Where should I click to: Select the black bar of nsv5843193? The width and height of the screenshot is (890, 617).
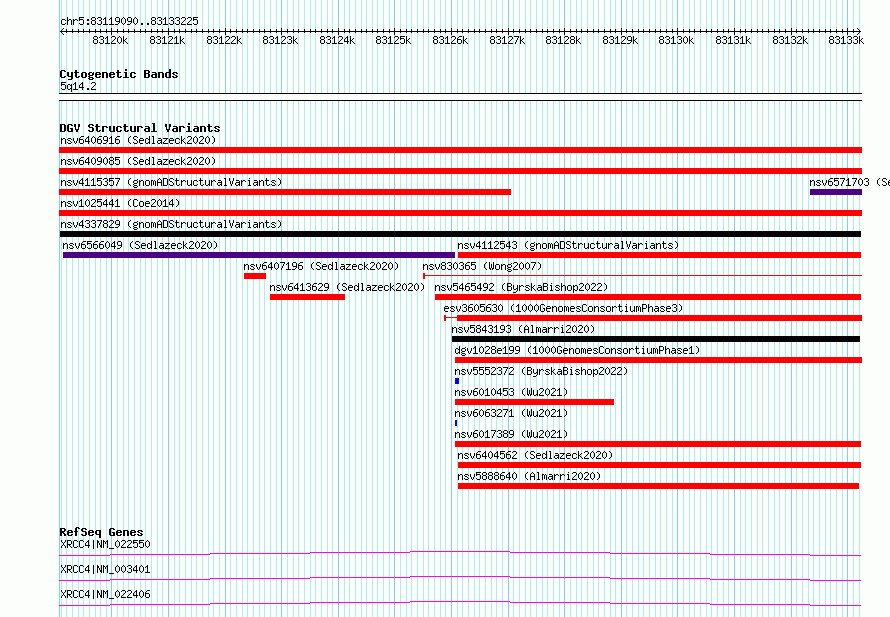click(656, 339)
